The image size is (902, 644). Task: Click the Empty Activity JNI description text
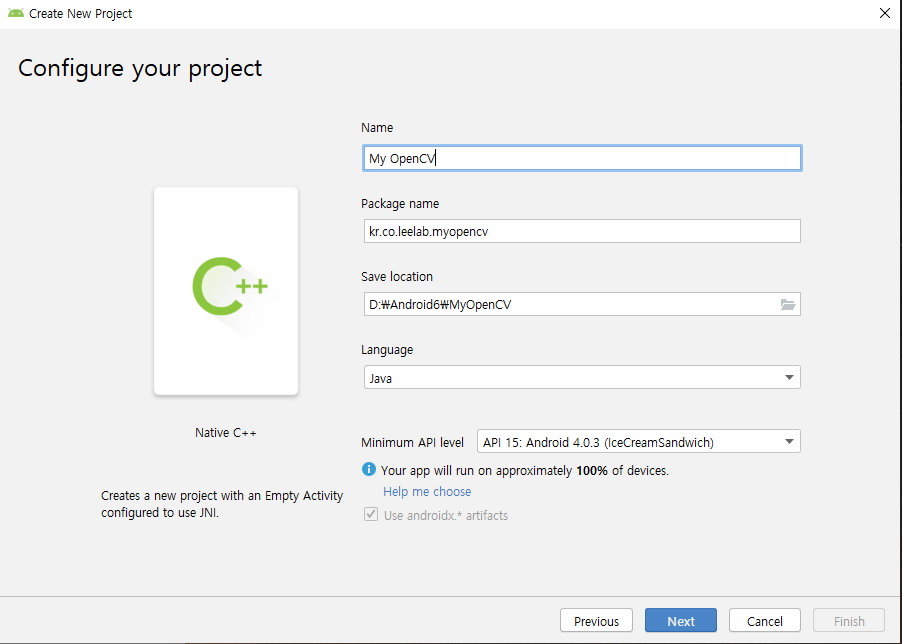coord(222,504)
